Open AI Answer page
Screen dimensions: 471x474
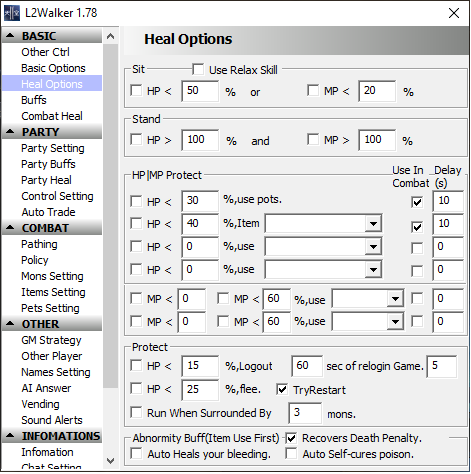click(46, 388)
